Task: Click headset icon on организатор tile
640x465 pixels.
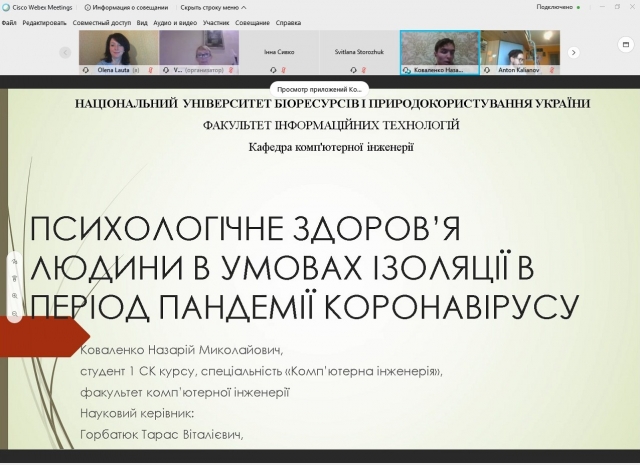Action: 166,70
